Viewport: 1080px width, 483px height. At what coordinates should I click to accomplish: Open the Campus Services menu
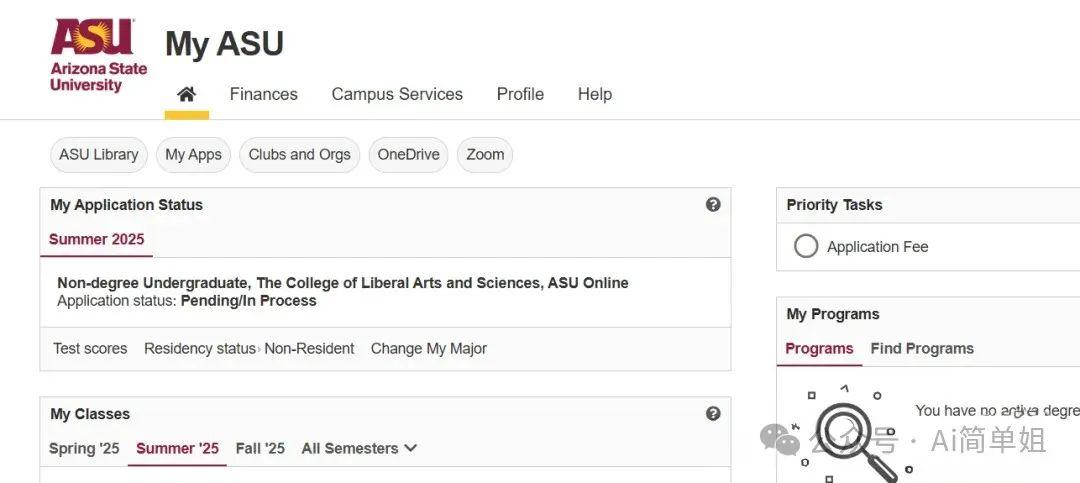click(x=397, y=94)
